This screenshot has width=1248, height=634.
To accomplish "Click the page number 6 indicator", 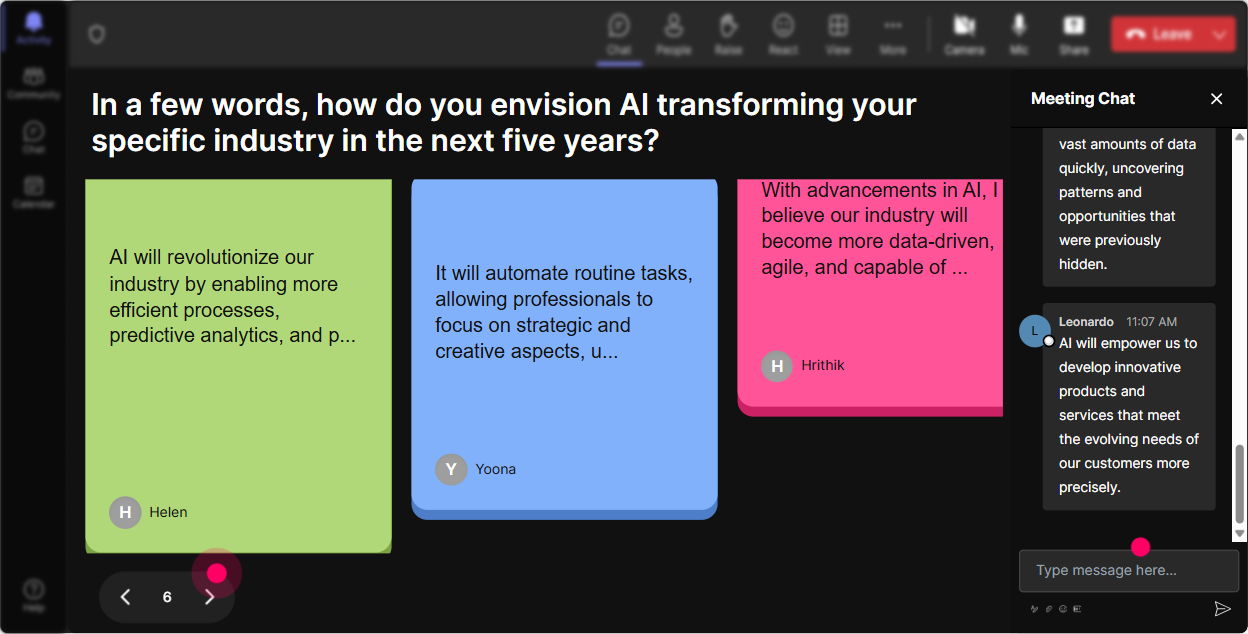I will pyautogui.click(x=167, y=597).
